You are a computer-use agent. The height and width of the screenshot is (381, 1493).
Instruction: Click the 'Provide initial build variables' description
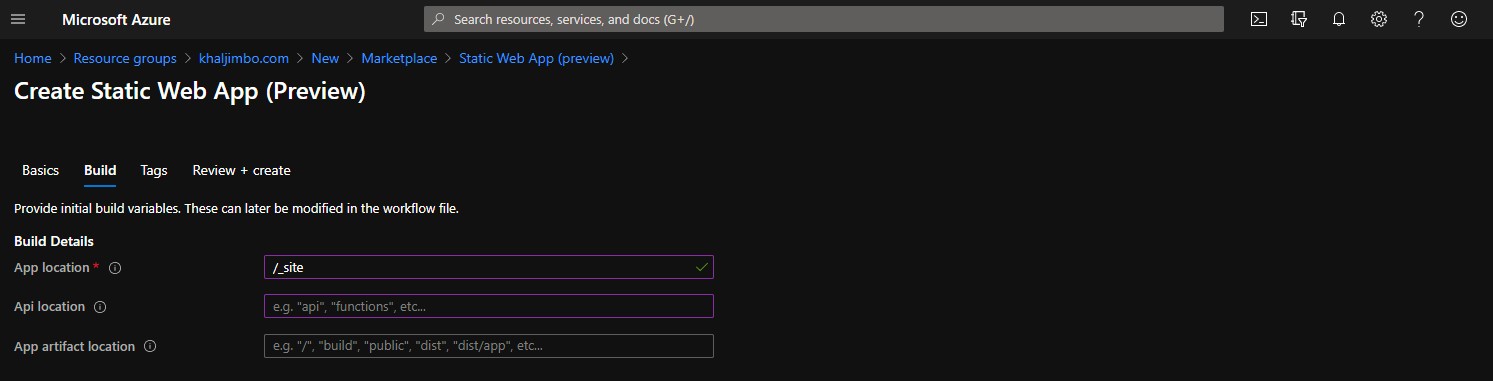point(236,209)
